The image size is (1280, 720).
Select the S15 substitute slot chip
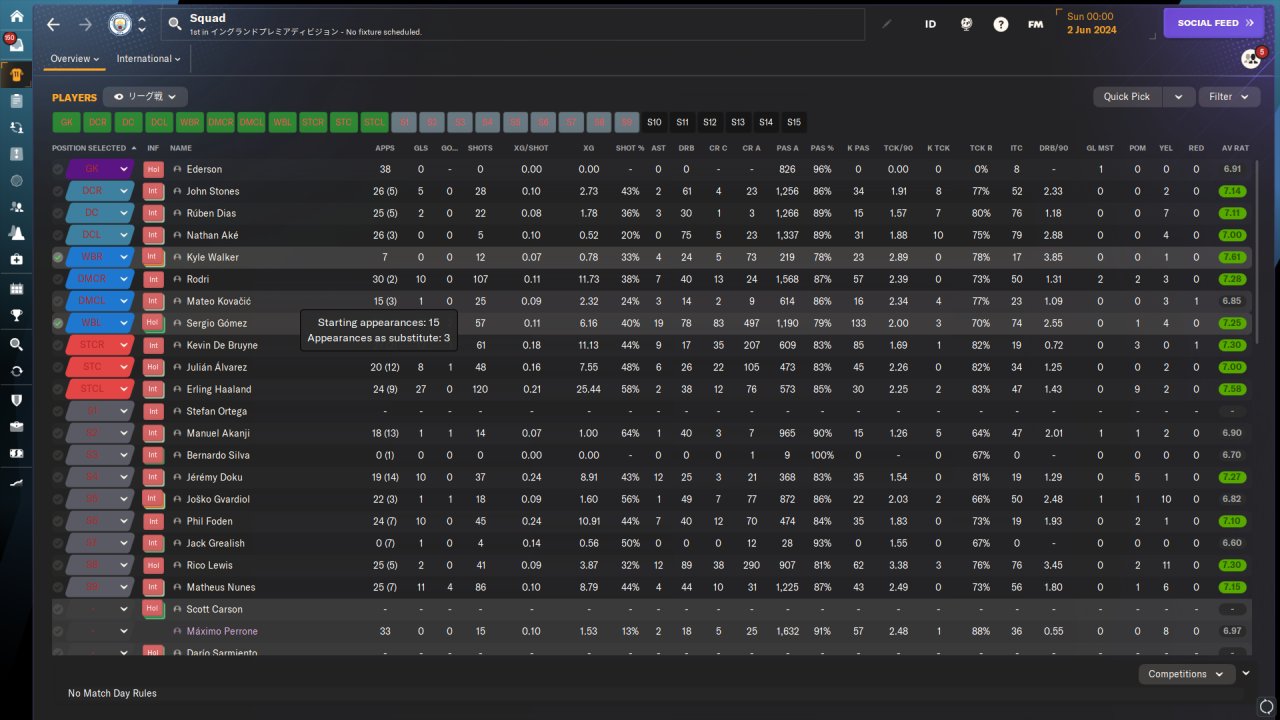pos(794,122)
